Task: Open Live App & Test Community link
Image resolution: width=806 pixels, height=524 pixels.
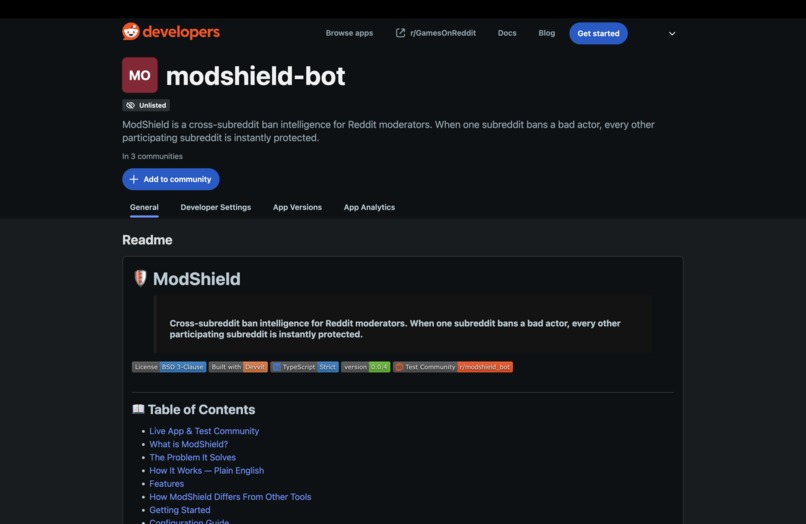Action: click(204, 431)
